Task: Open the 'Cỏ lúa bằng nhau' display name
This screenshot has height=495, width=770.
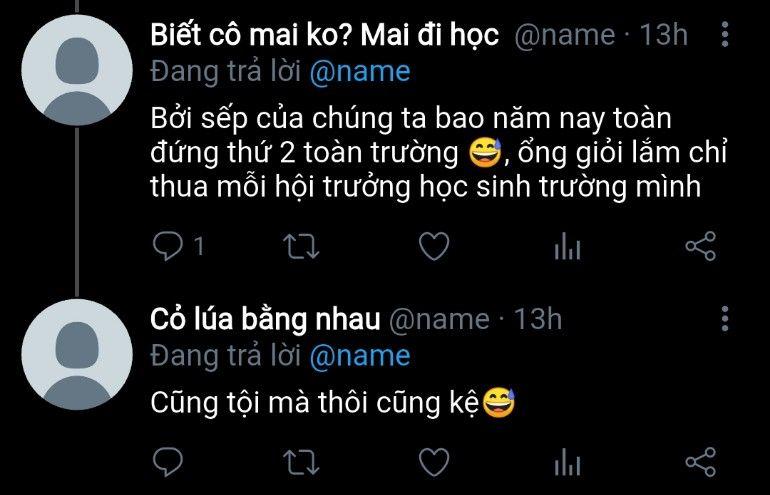Action: (265, 320)
